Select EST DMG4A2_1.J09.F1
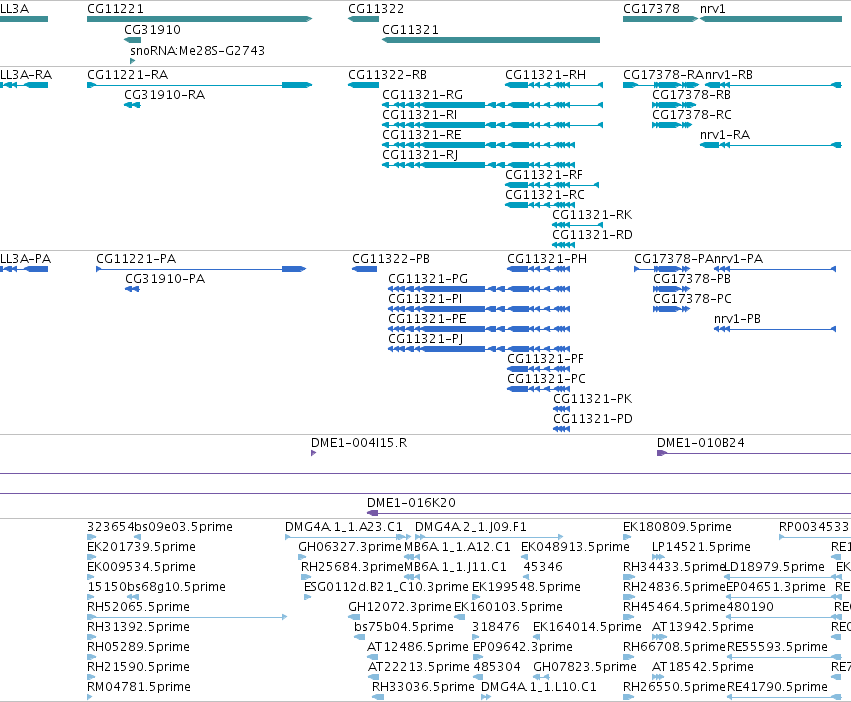Viewport: 851px width, 702px height. pyautogui.click(x=471, y=527)
